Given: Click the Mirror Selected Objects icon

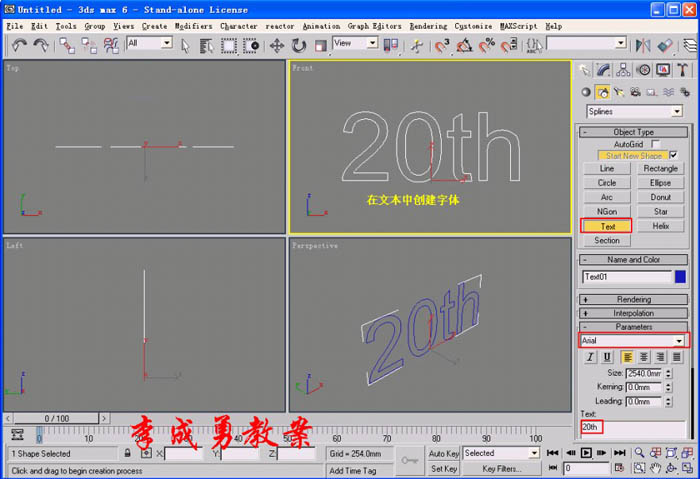Looking at the screenshot, I should tap(643, 46).
